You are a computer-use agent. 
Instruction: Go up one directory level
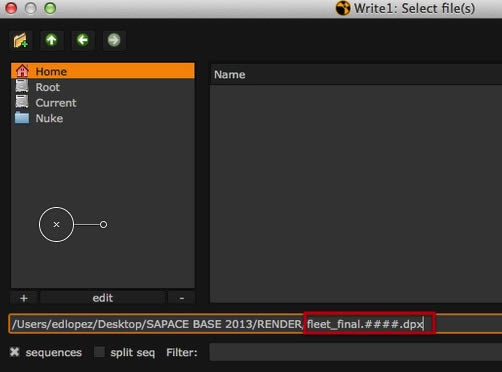point(52,41)
